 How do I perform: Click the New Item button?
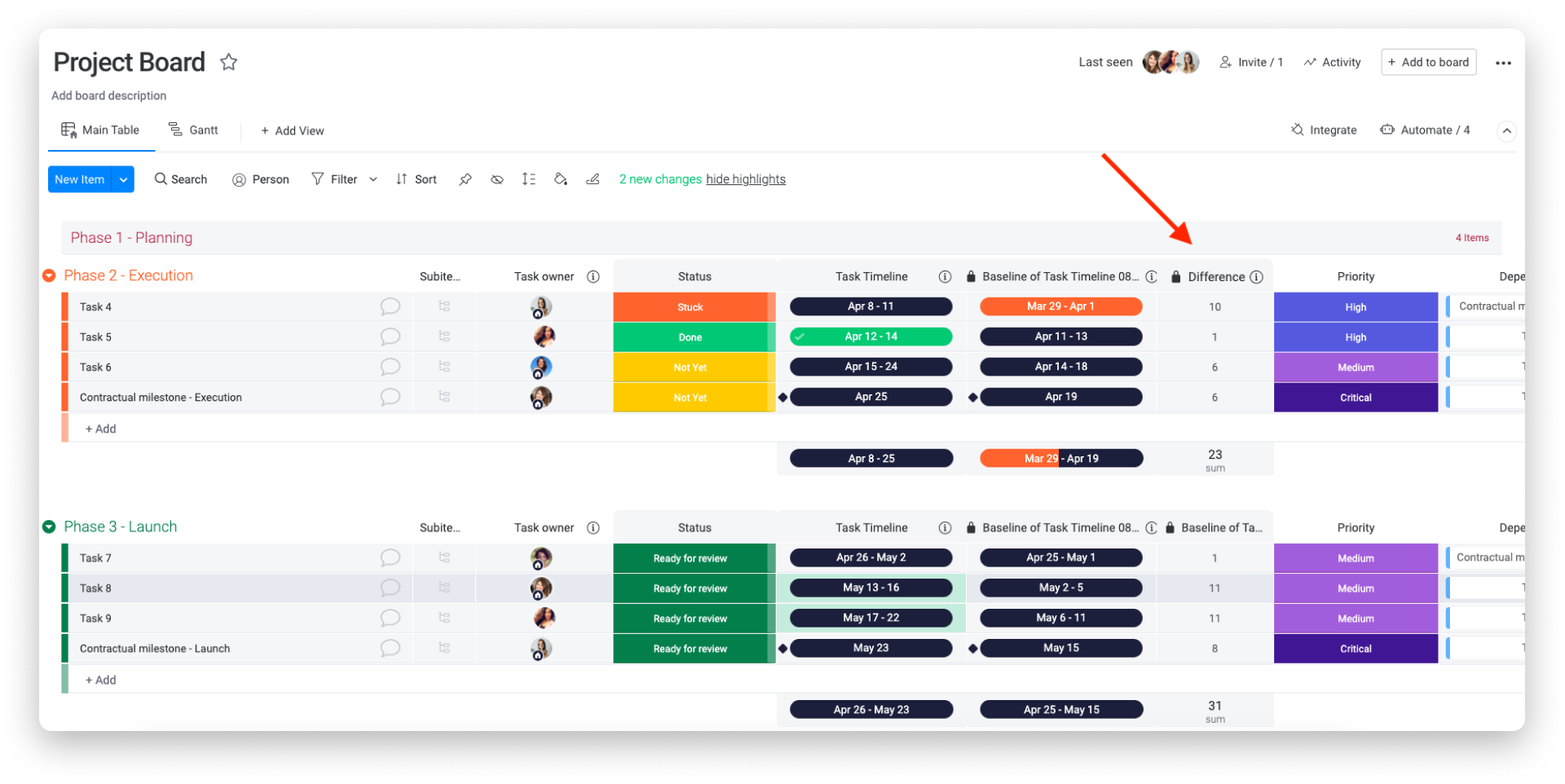[x=80, y=179]
